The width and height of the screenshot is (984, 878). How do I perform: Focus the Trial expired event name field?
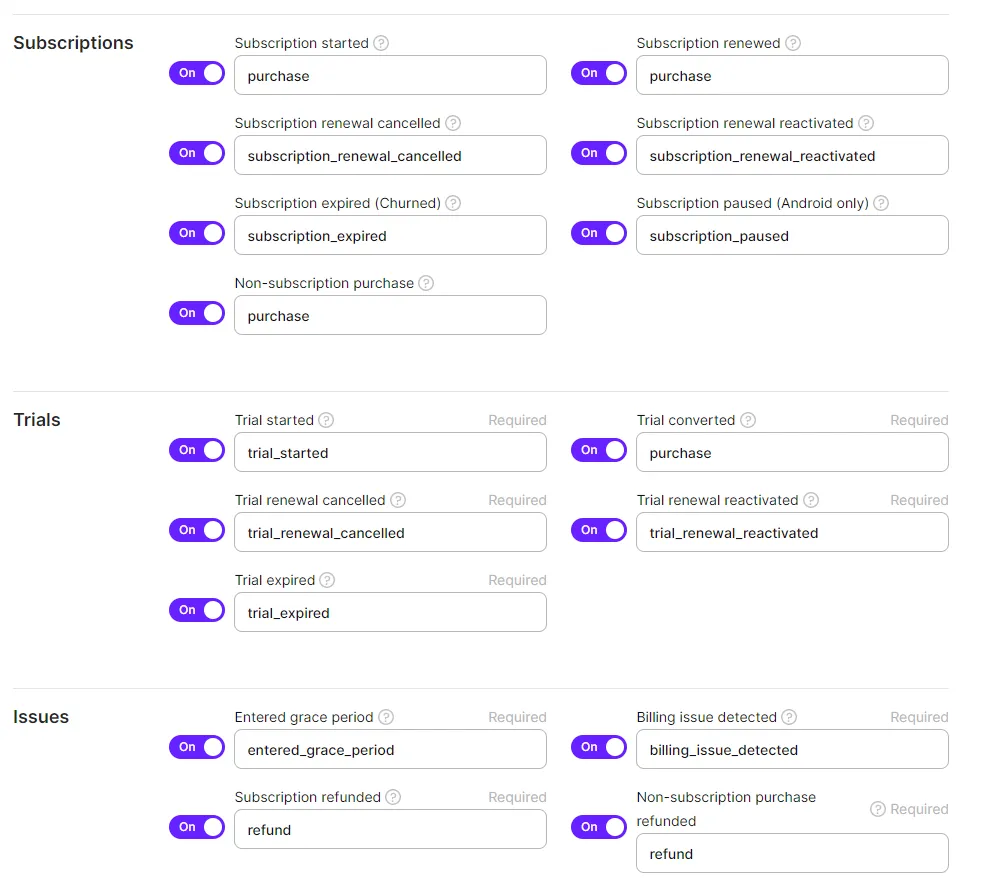(390, 613)
